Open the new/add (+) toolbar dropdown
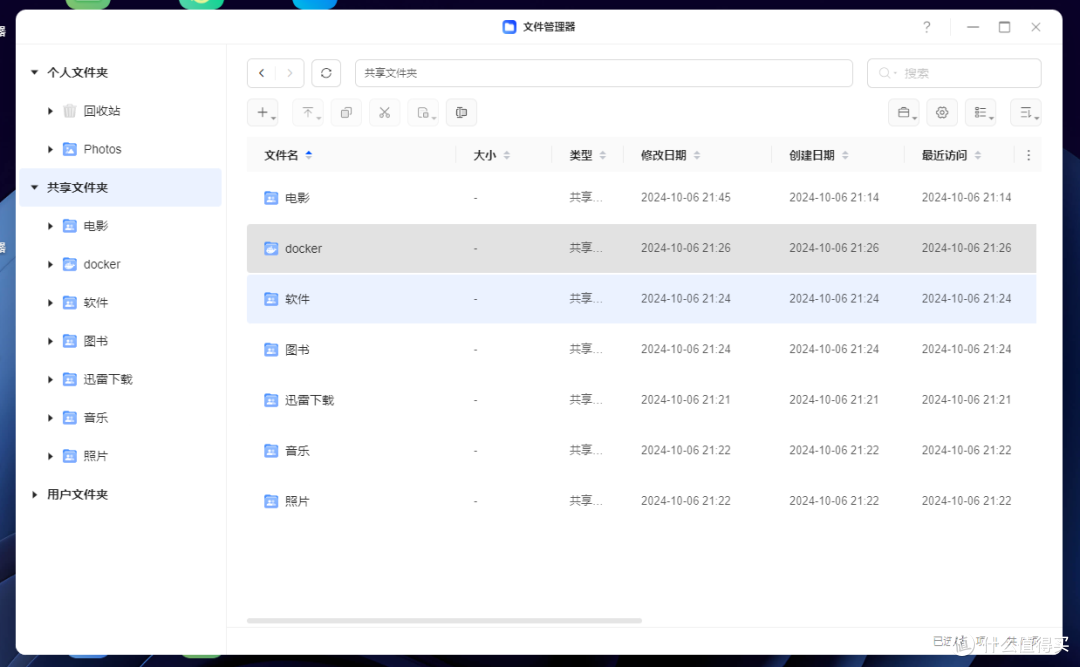The image size is (1080, 667). tap(262, 112)
